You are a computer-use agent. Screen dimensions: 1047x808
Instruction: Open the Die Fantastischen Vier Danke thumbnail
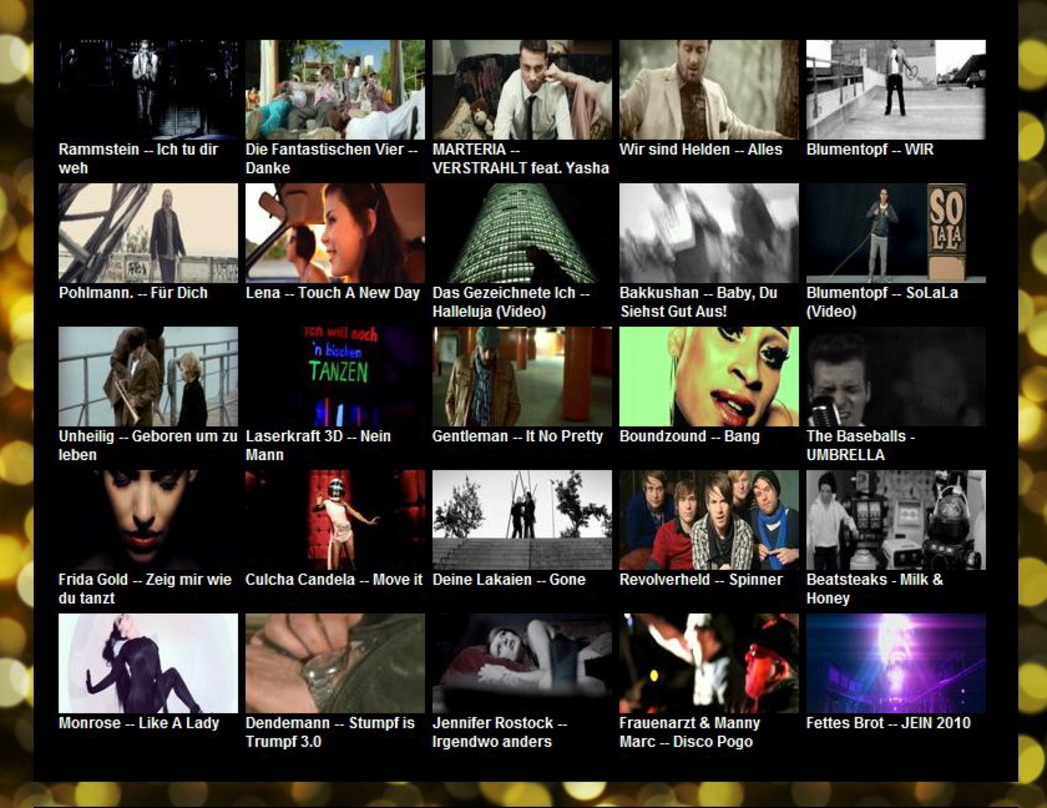point(335,89)
